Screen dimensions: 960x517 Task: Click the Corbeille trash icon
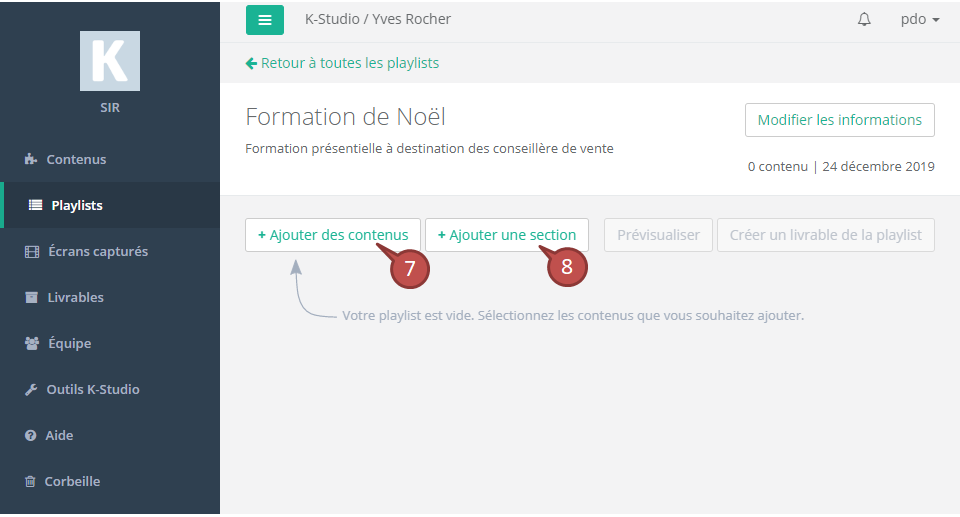(31, 481)
